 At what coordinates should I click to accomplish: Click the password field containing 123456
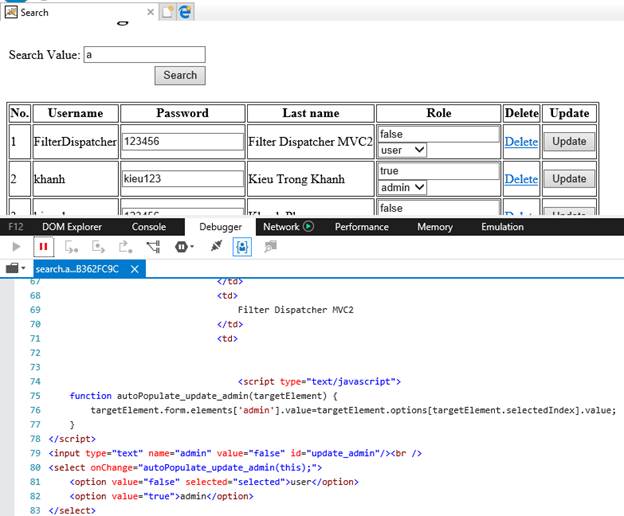click(183, 142)
